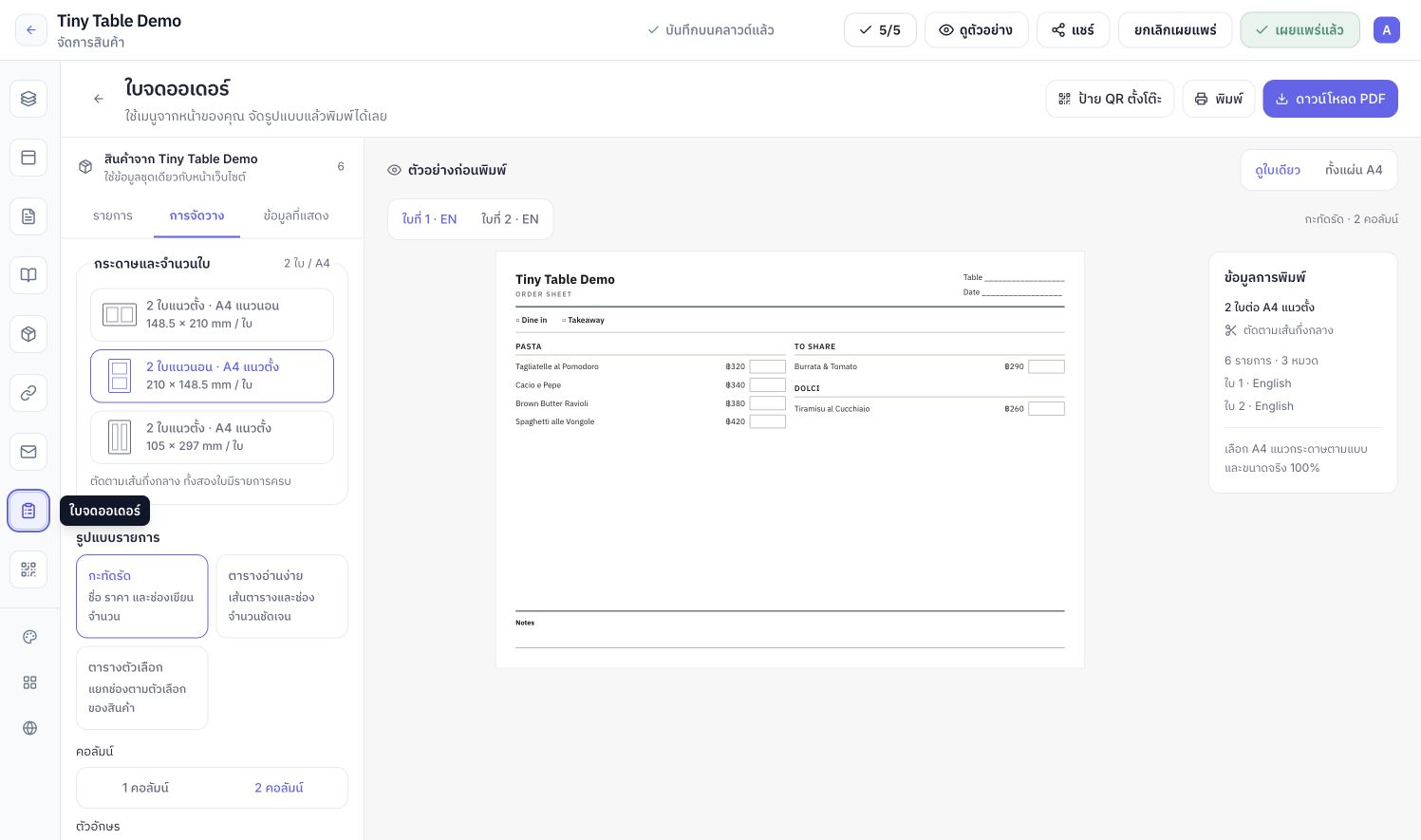Switch to the รายการ tab
The image size is (1421, 840).
(x=113, y=216)
